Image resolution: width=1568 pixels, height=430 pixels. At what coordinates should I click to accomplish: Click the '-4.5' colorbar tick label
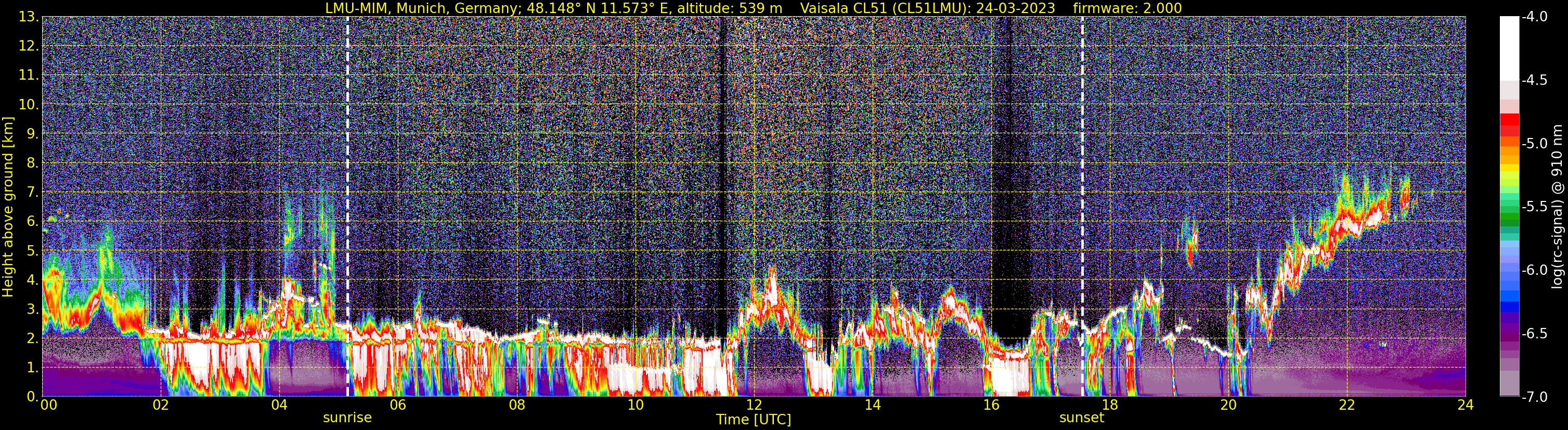click(1535, 80)
